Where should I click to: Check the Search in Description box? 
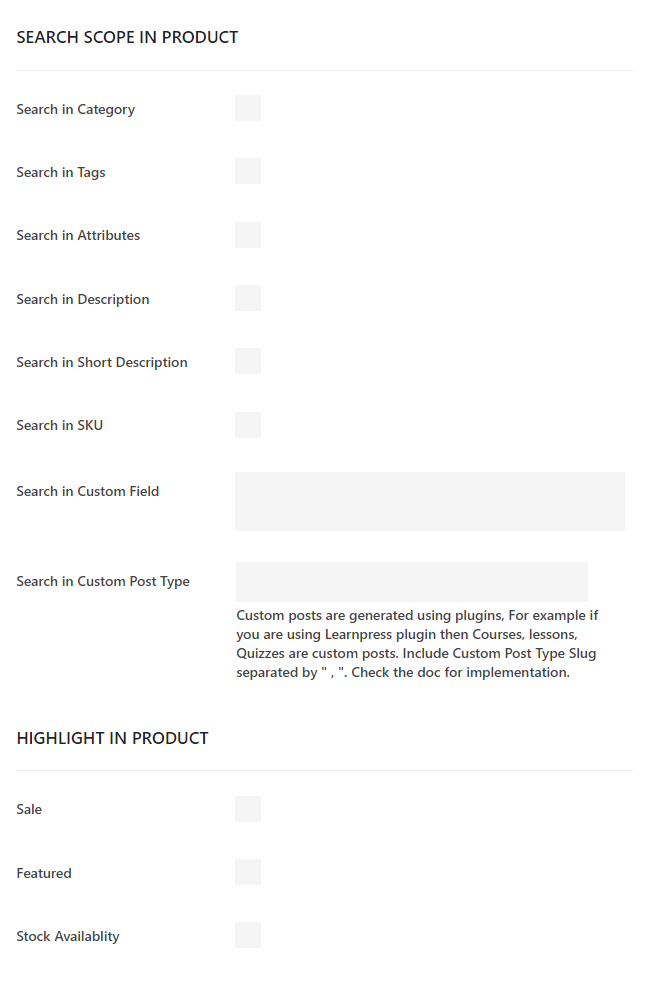[248, 298]
